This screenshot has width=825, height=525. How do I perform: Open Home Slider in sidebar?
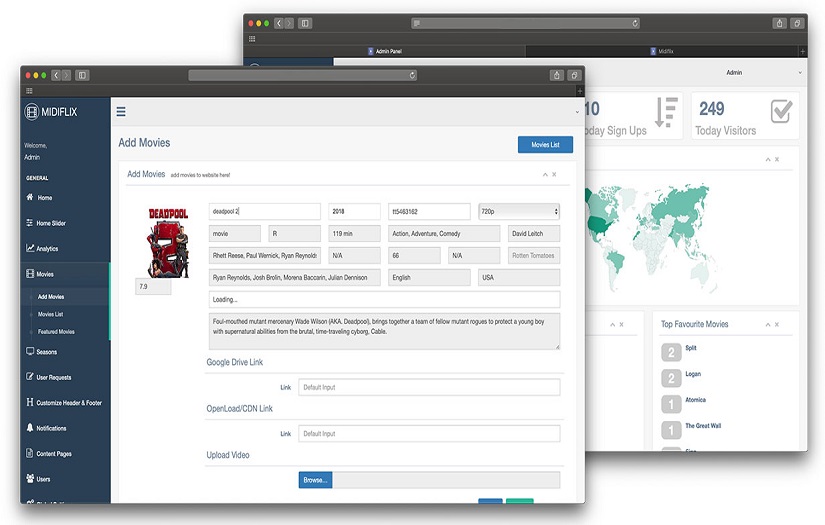pyautogui.click(x=46, y=223)
